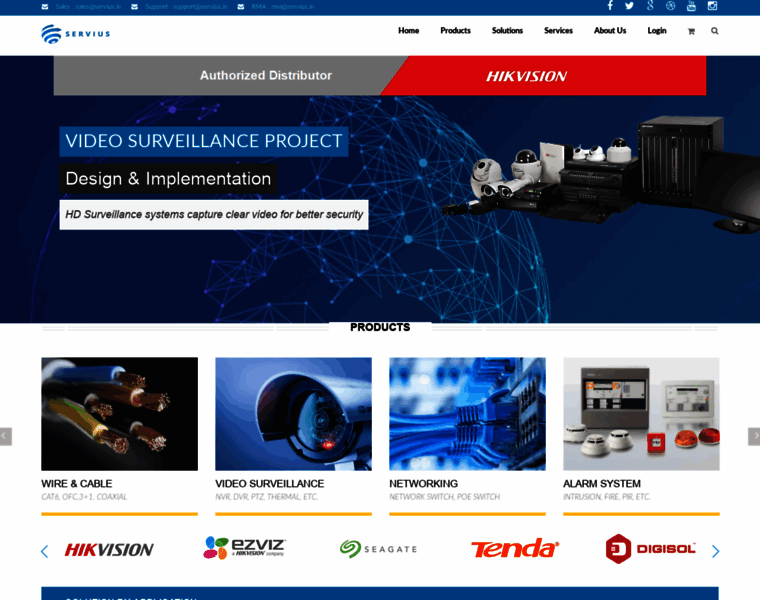Select the Hikvision brand logo in carousel
The height and width of the screenshot is (600, 760).
109,550
